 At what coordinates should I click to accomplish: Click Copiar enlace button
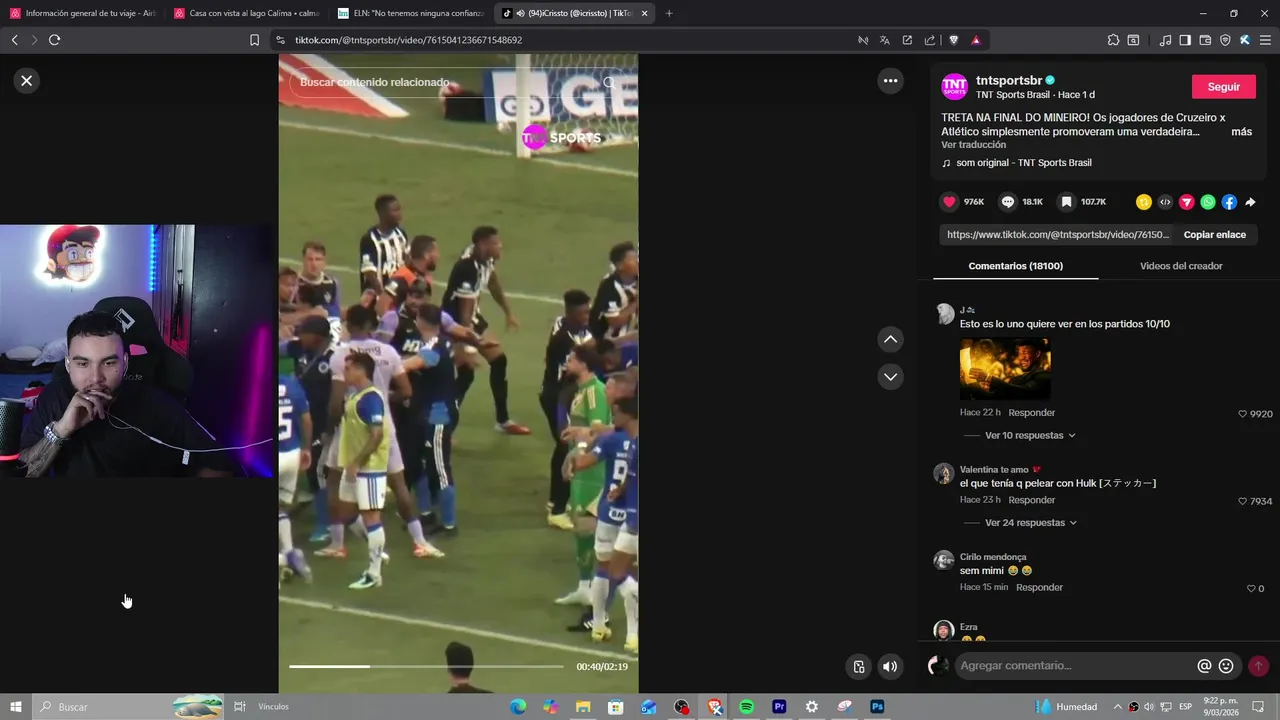(x=1214, y=235)
